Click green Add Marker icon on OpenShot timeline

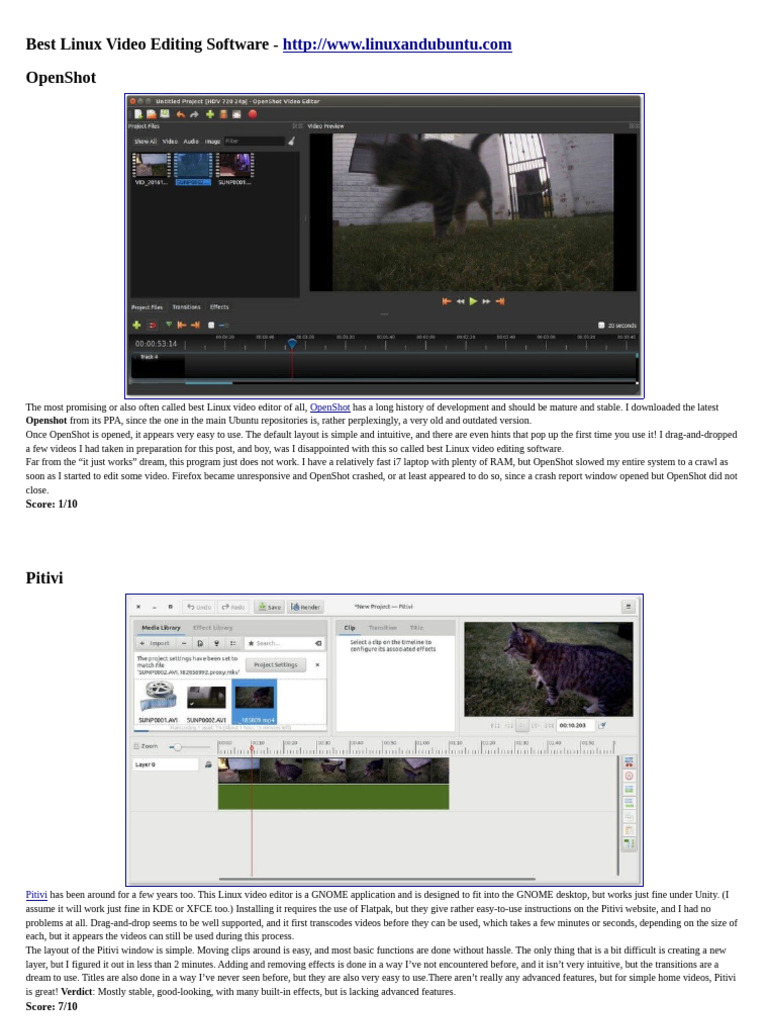[x=169, y=325]
